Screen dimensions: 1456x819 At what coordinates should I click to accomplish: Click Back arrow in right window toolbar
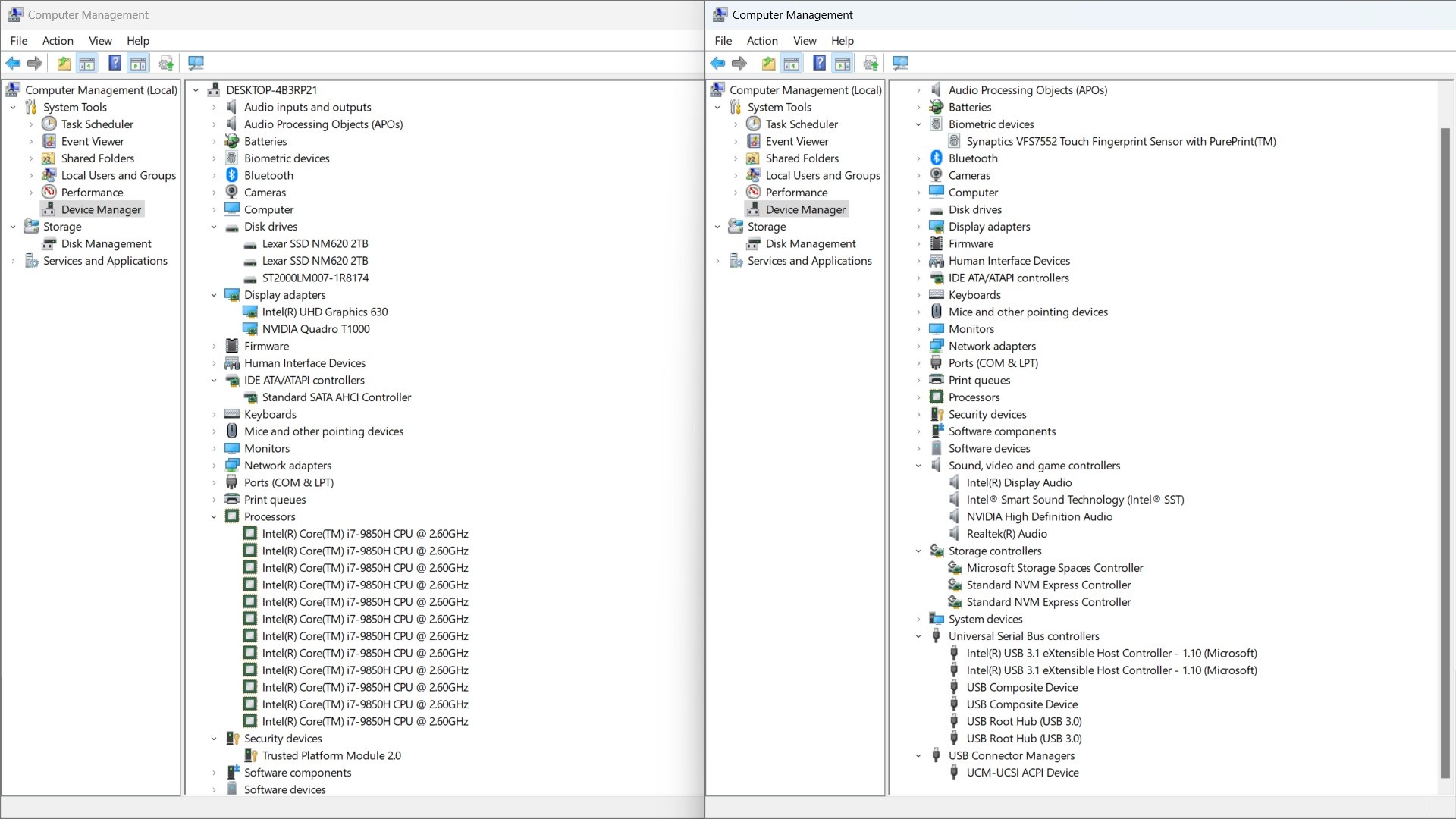pos(717,64)
